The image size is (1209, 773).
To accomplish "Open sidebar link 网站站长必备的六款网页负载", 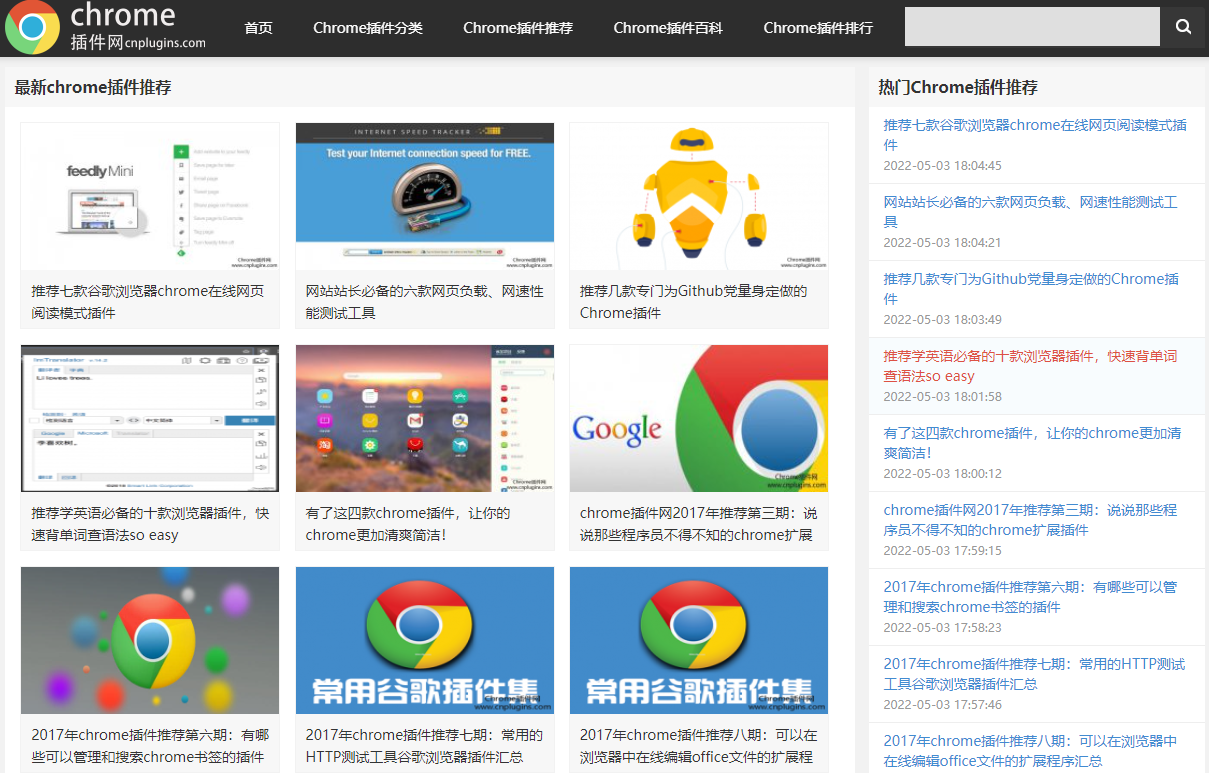I will click(1030, 212).
